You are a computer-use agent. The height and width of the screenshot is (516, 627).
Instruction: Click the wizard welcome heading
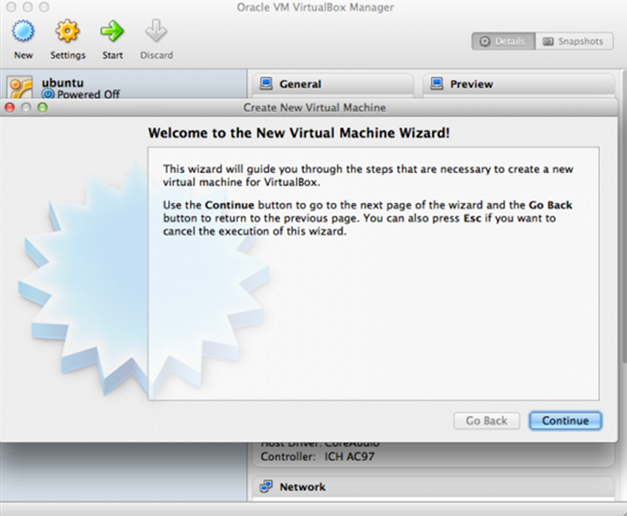click(299, 133)
